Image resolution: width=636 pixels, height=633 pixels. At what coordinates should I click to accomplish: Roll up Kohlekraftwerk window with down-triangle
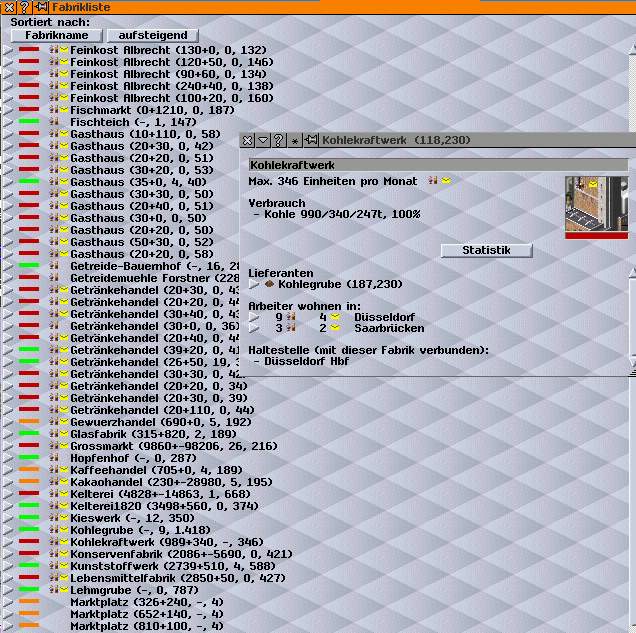point(263,140)
